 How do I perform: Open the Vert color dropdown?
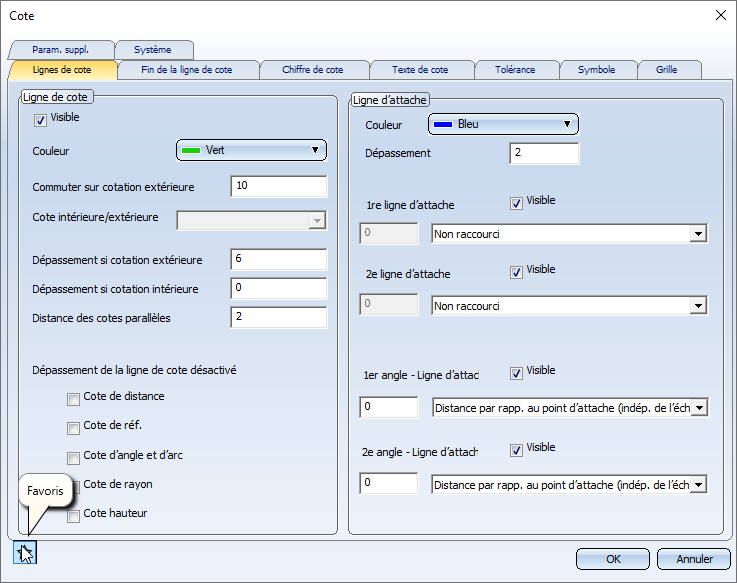(x=252, y=150)
